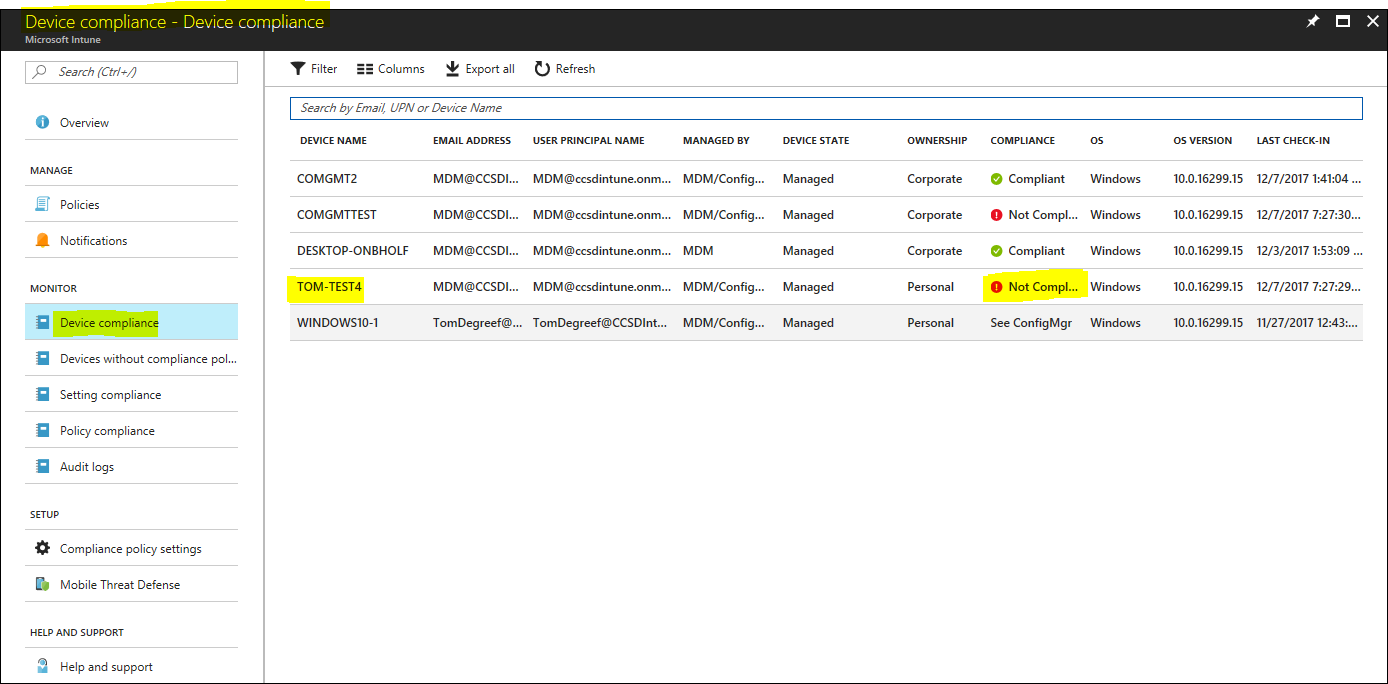Select Device compliance in Monitor section
Viewport: 1388px width, 684px height.
pos(131,322)
